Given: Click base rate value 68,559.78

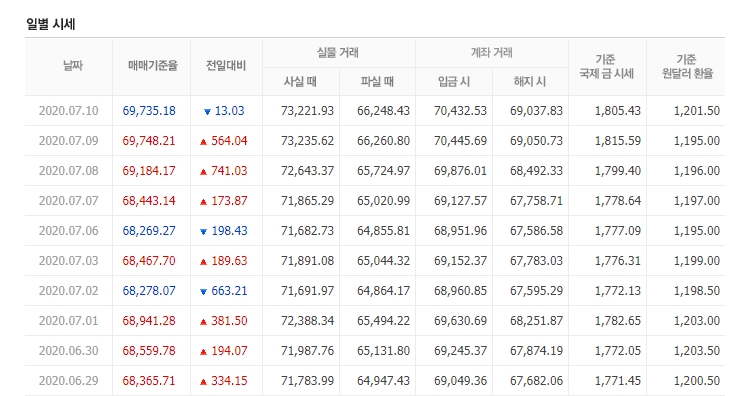Looking at the screenshot, I should tap(149, 351).
